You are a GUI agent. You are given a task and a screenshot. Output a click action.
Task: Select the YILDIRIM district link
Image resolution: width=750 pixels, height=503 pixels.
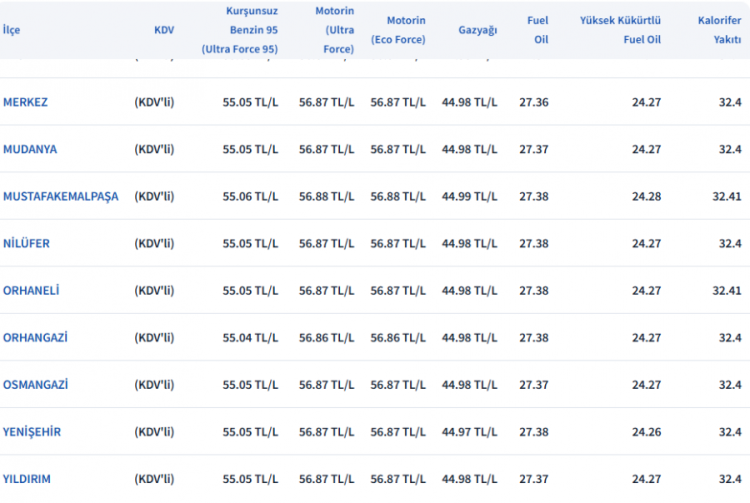point(28,478)
